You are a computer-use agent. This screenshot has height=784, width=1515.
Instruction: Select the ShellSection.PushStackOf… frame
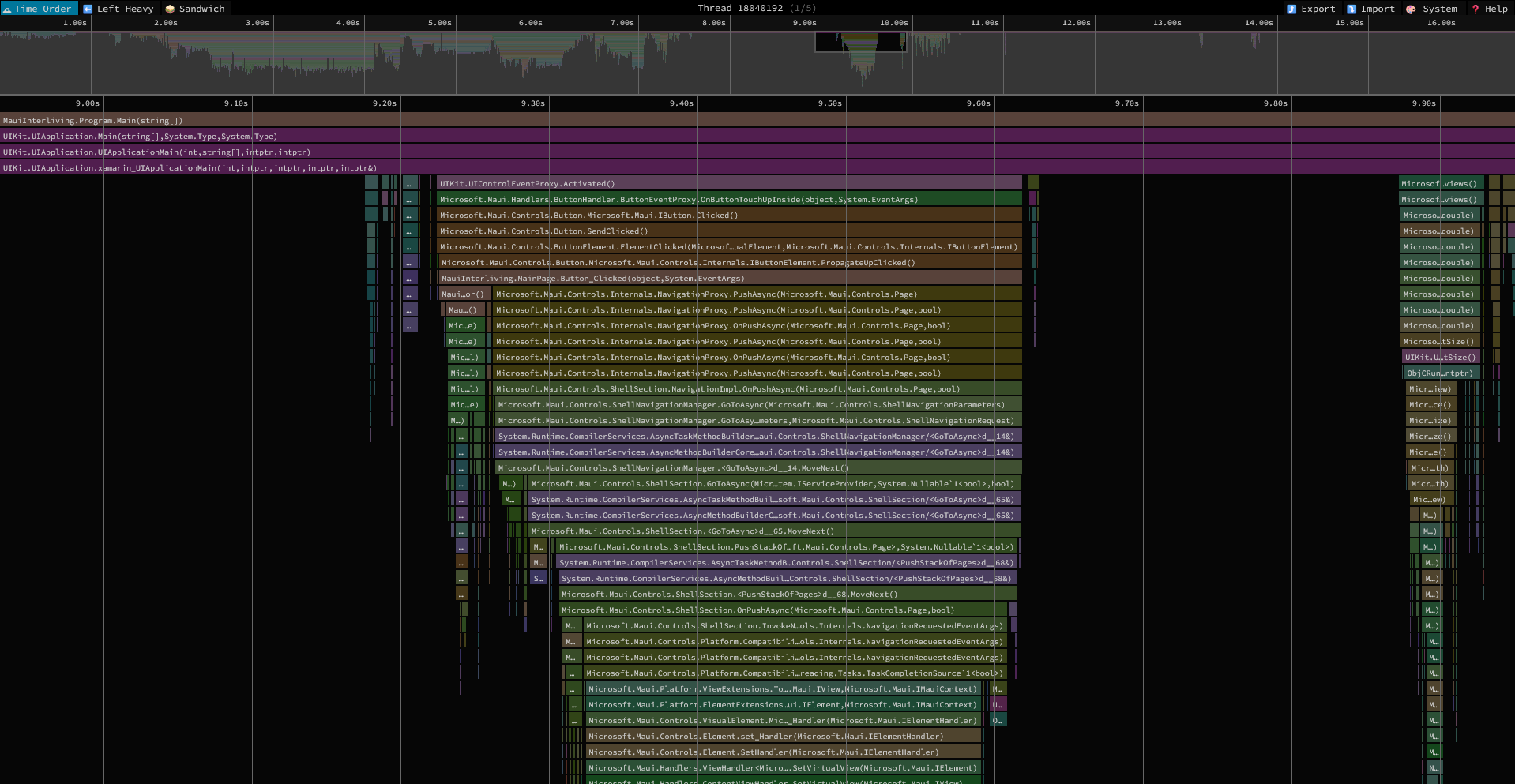[x=788, y=546]
